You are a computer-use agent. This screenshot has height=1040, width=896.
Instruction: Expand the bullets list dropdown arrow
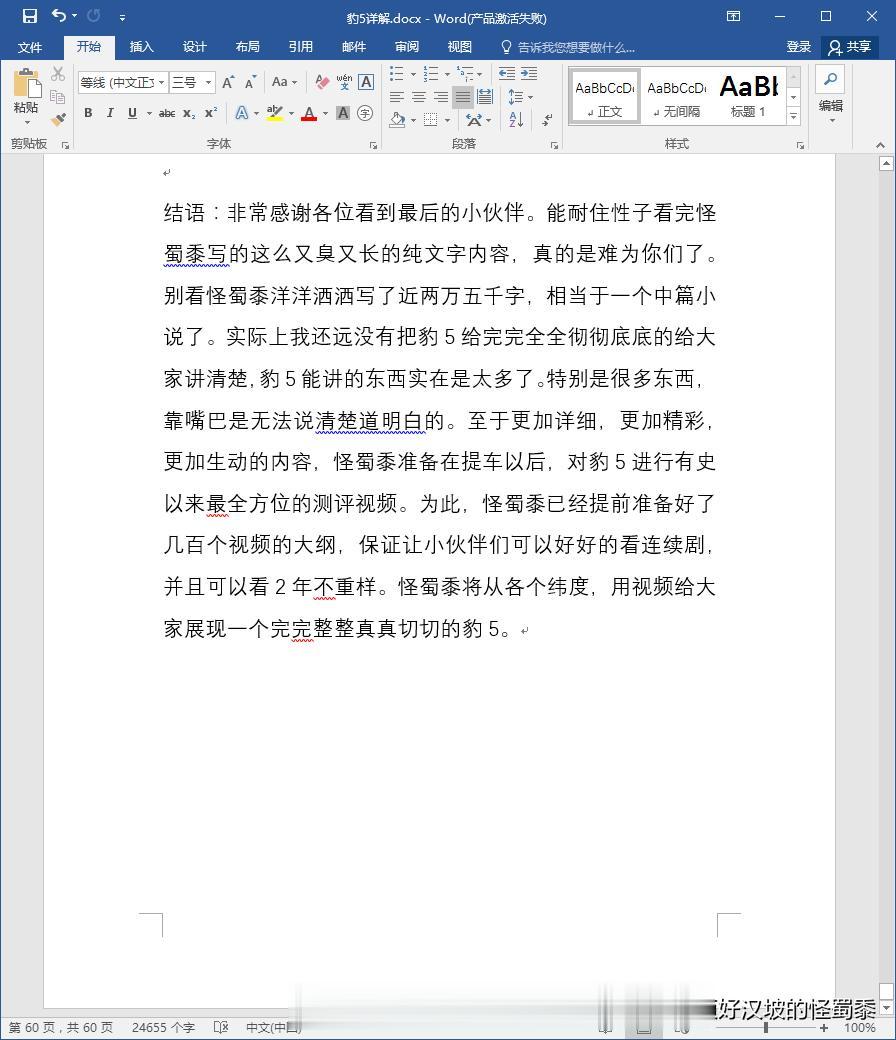(x=413, y=74)
